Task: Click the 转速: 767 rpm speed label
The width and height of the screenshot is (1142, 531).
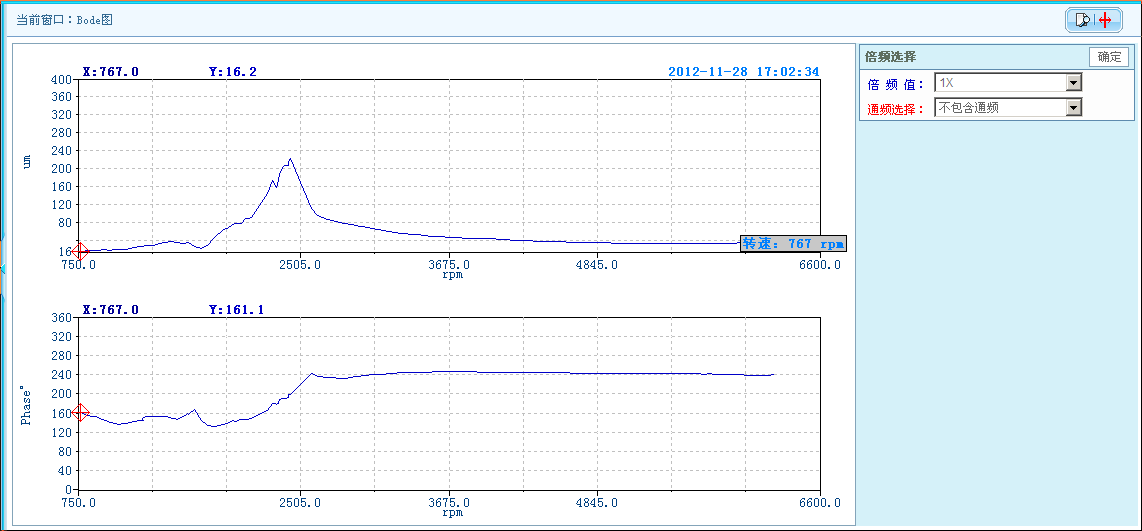Action: pos(793,243)
